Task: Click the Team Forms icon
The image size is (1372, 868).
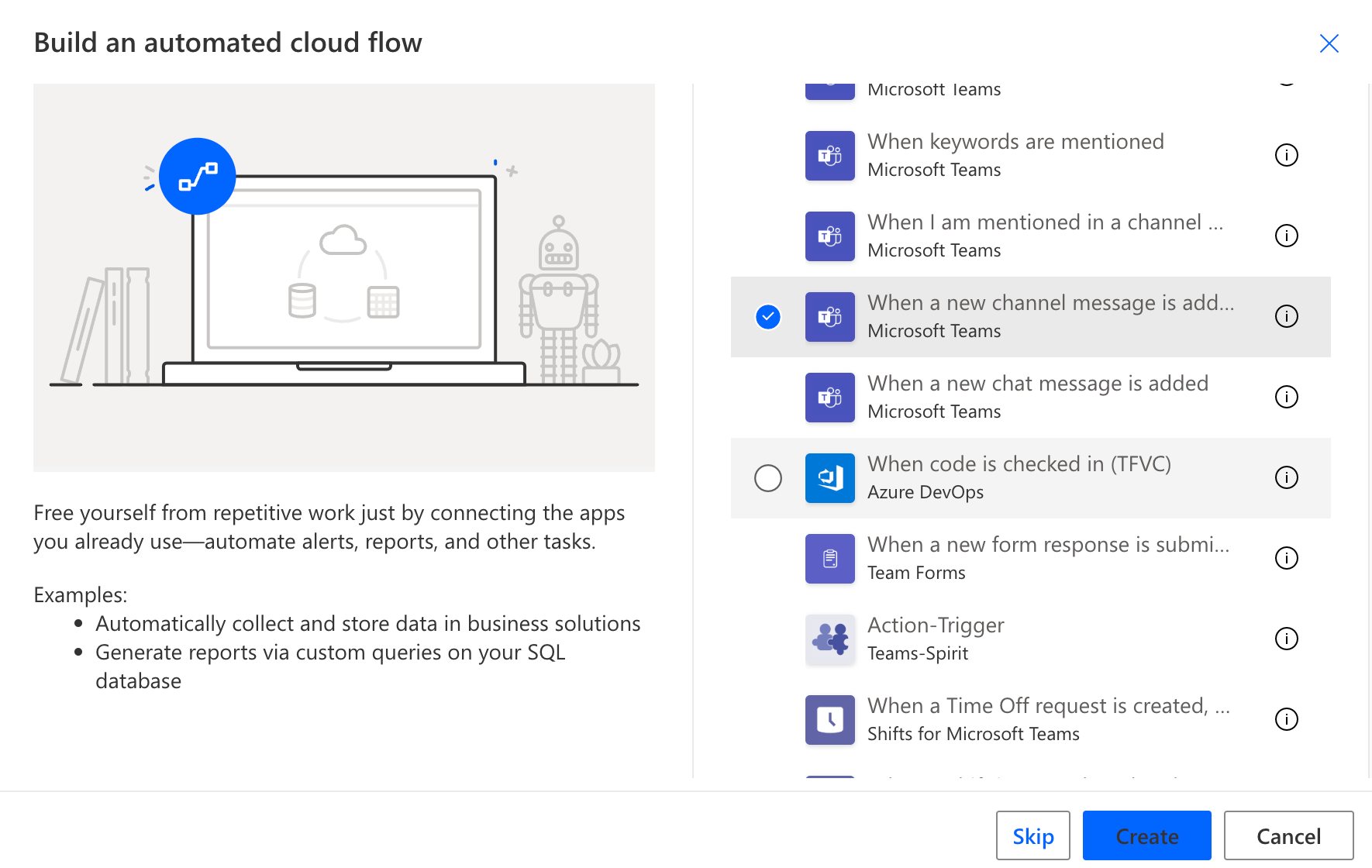Action: point(829,559)
